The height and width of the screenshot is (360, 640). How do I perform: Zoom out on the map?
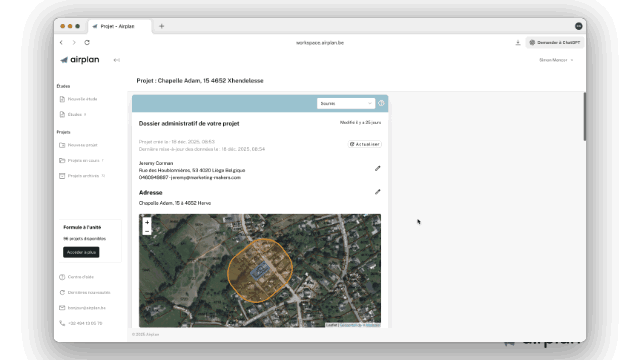coord(147,231)
